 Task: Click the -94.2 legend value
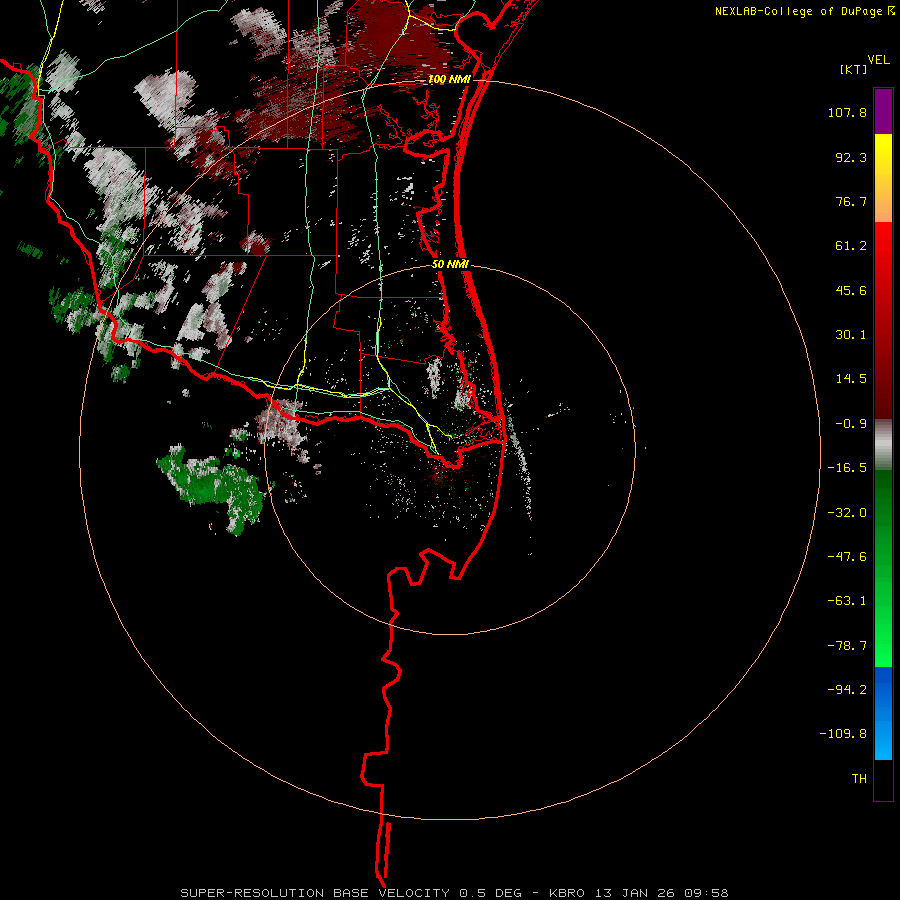(x=847, y=689)
